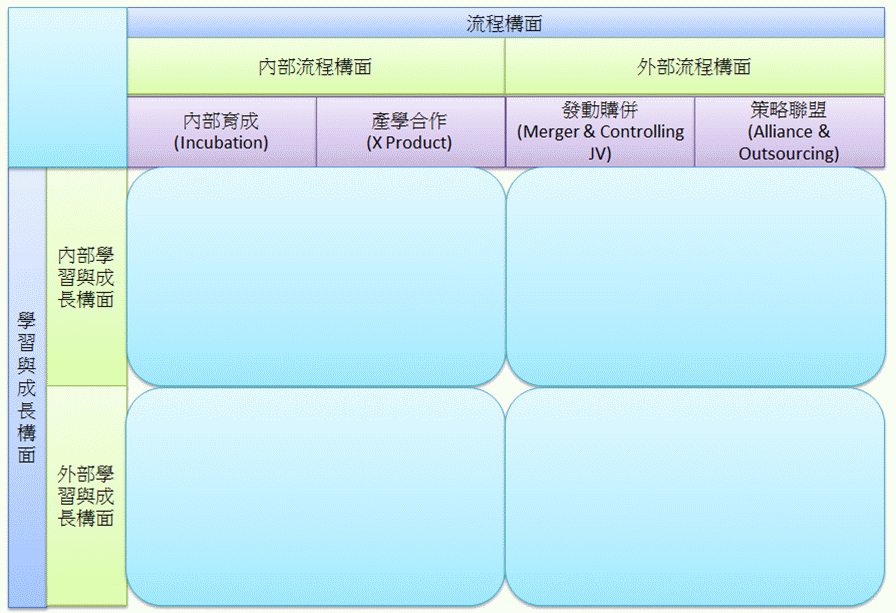Select the 外部學習與成長構面 row label
The height and width of the screenshot is (613, 896).
click(86, 496)
